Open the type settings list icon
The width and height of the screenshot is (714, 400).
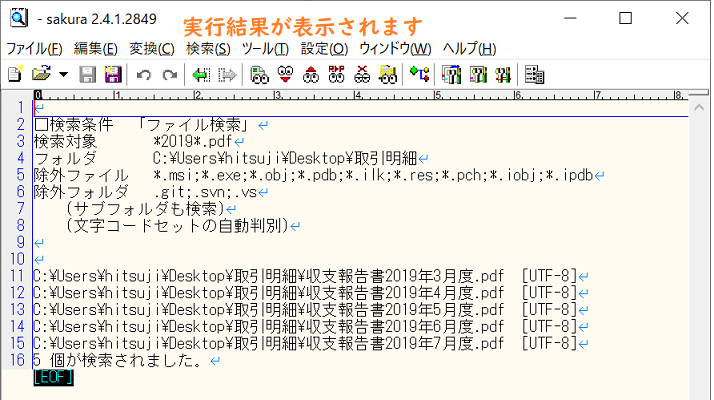pyautogui.click(x=451, y=74)
